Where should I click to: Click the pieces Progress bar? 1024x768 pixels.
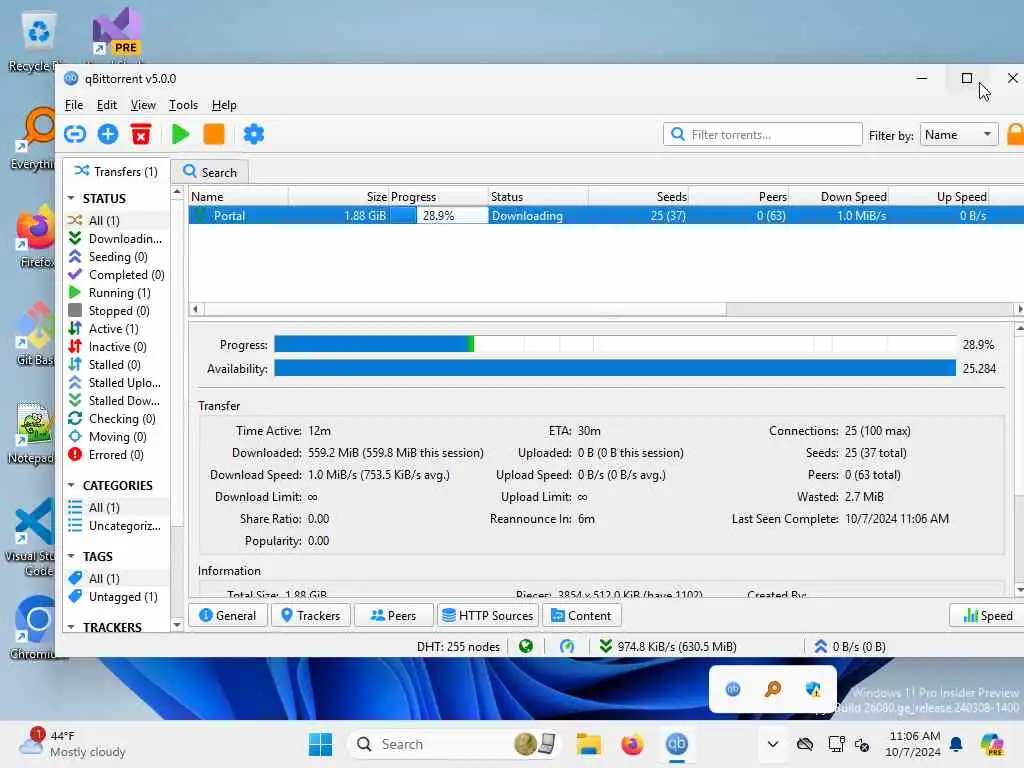point(615,344)
